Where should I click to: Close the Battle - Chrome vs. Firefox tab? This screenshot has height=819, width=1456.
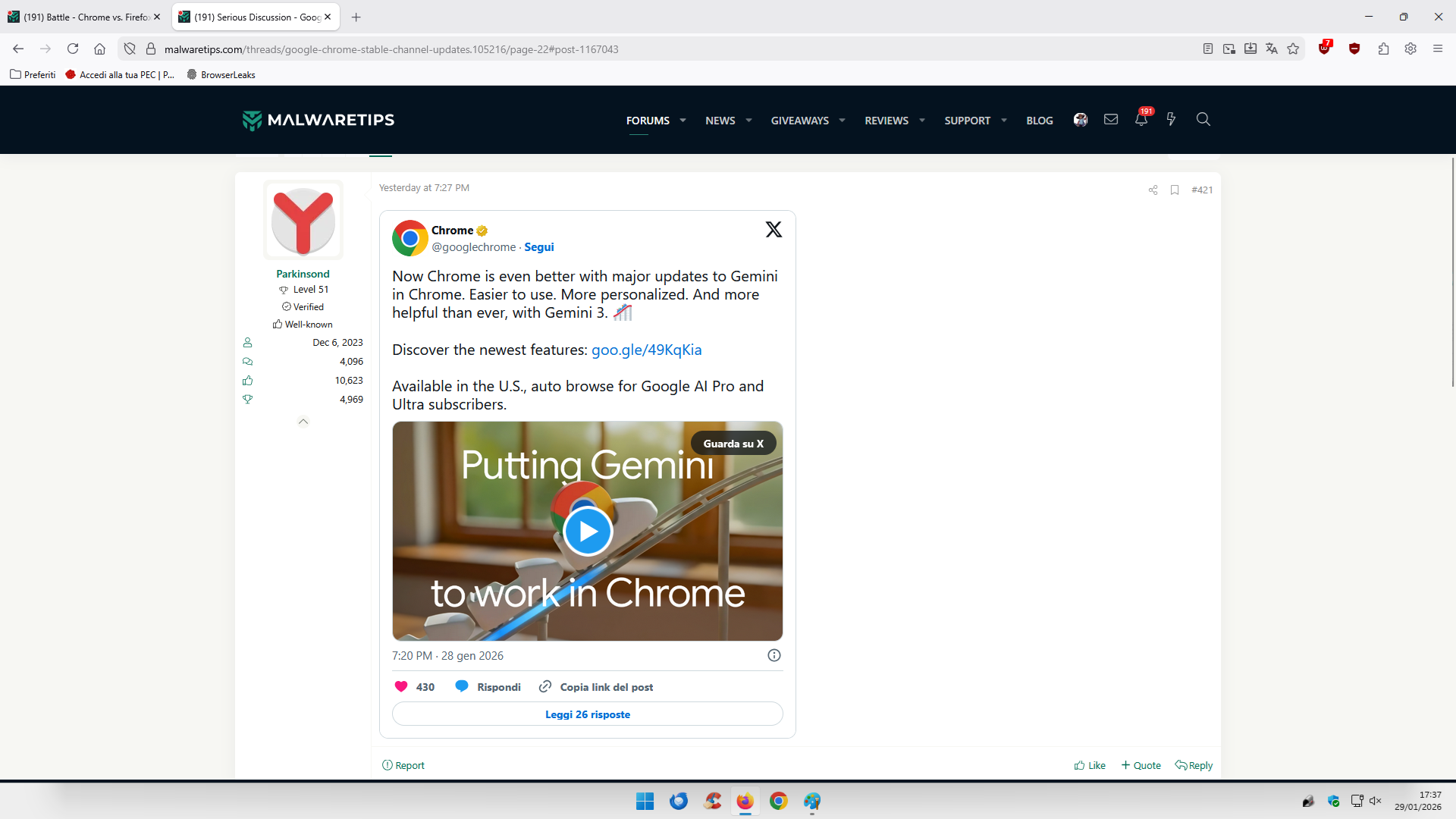(x=157, y=17)
